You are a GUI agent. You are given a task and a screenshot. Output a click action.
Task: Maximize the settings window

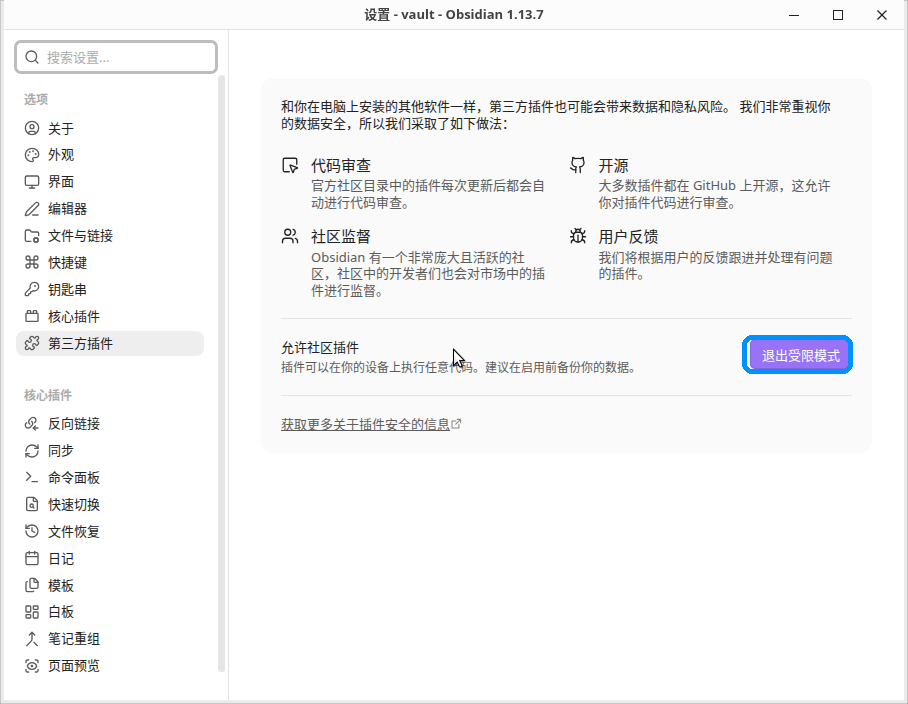click(838, 15)
